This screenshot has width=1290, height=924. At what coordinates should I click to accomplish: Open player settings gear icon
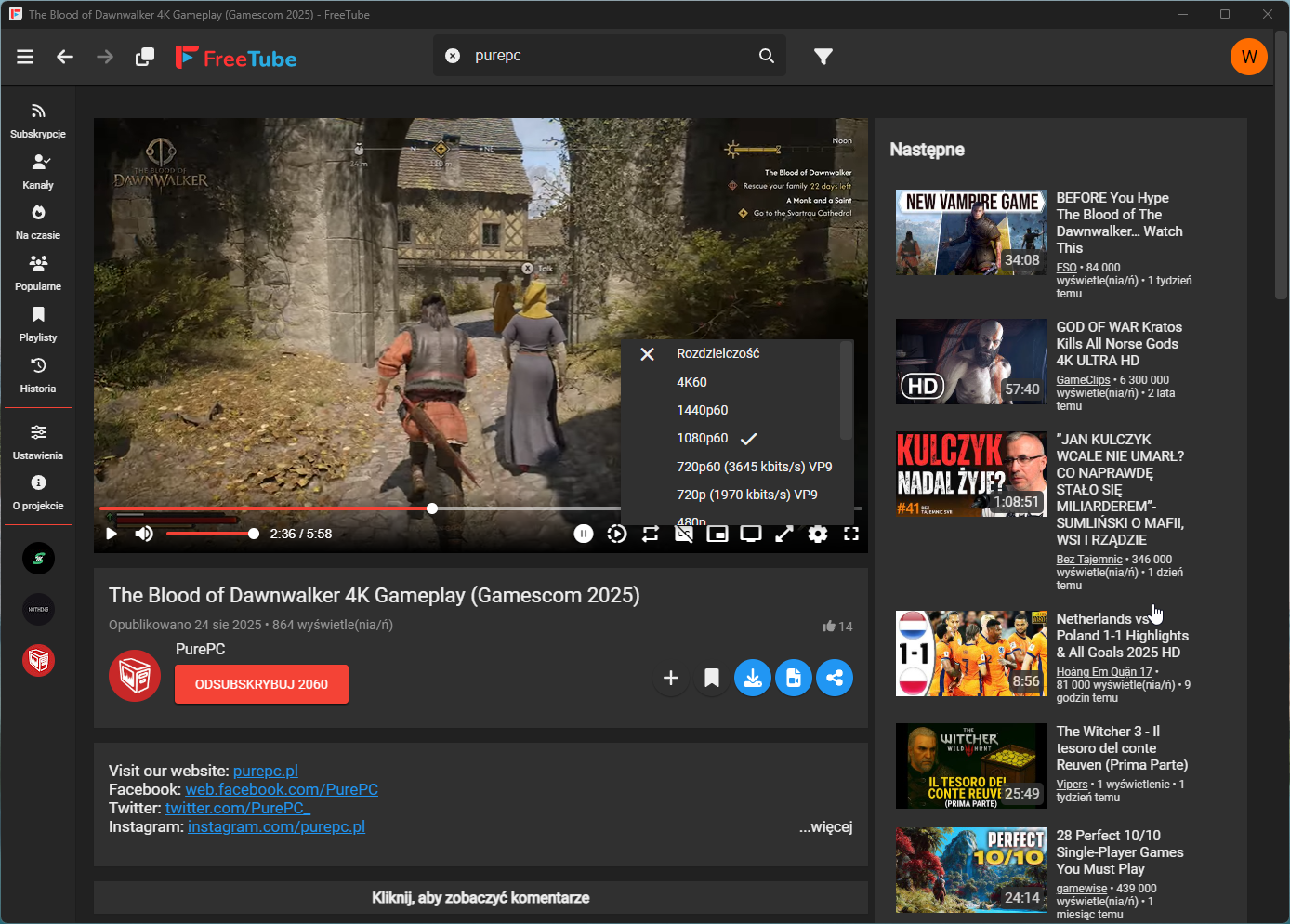click(x=818, y=534)
